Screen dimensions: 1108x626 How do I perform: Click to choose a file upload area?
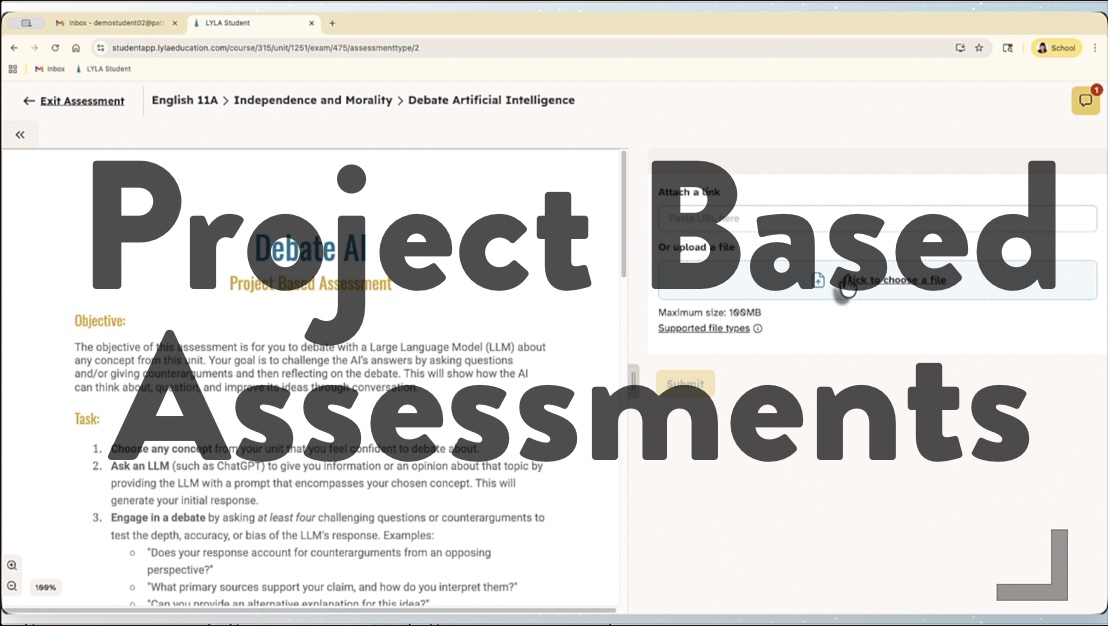[x=878, y=280]
